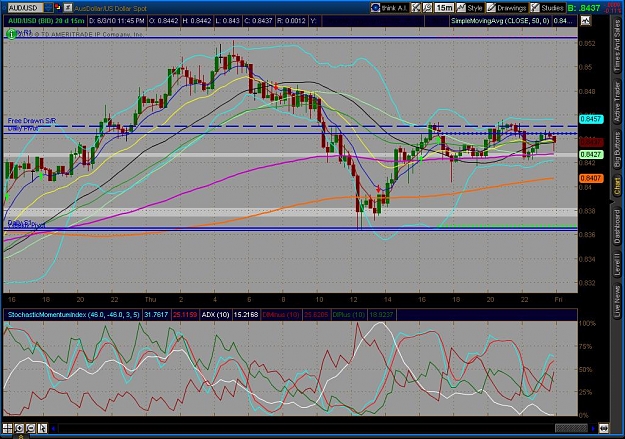The width and height of the screenshot is (625, 439).
Task: Select the pointer cursor tool at bottom left
Action: (x=42, y=429)
